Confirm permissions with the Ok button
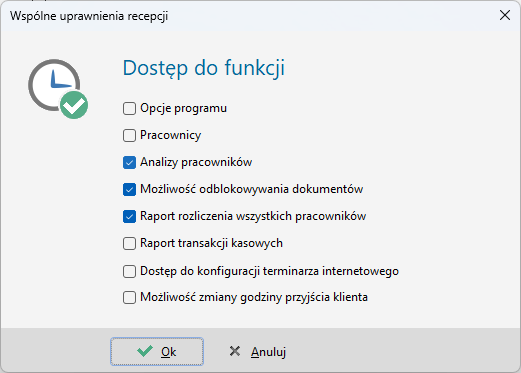Screen dimensions: 521x373 point(157,351)
